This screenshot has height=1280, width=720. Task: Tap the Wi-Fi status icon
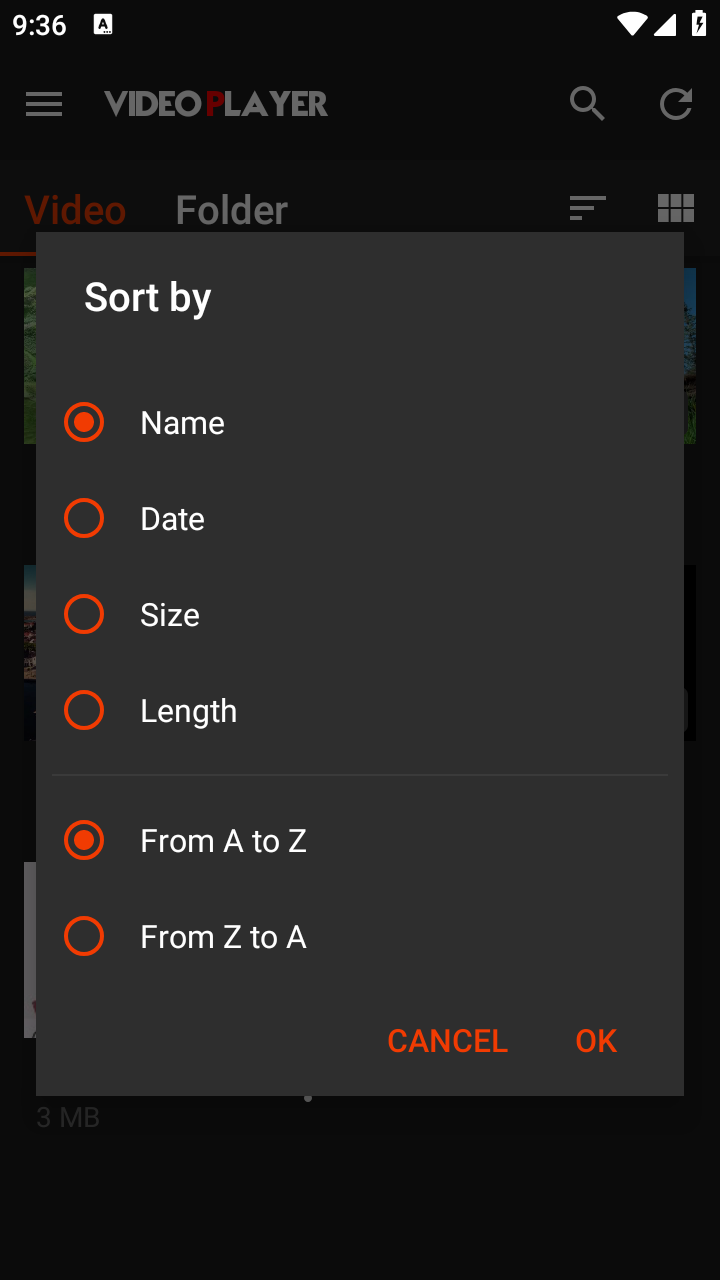point(632,24)
